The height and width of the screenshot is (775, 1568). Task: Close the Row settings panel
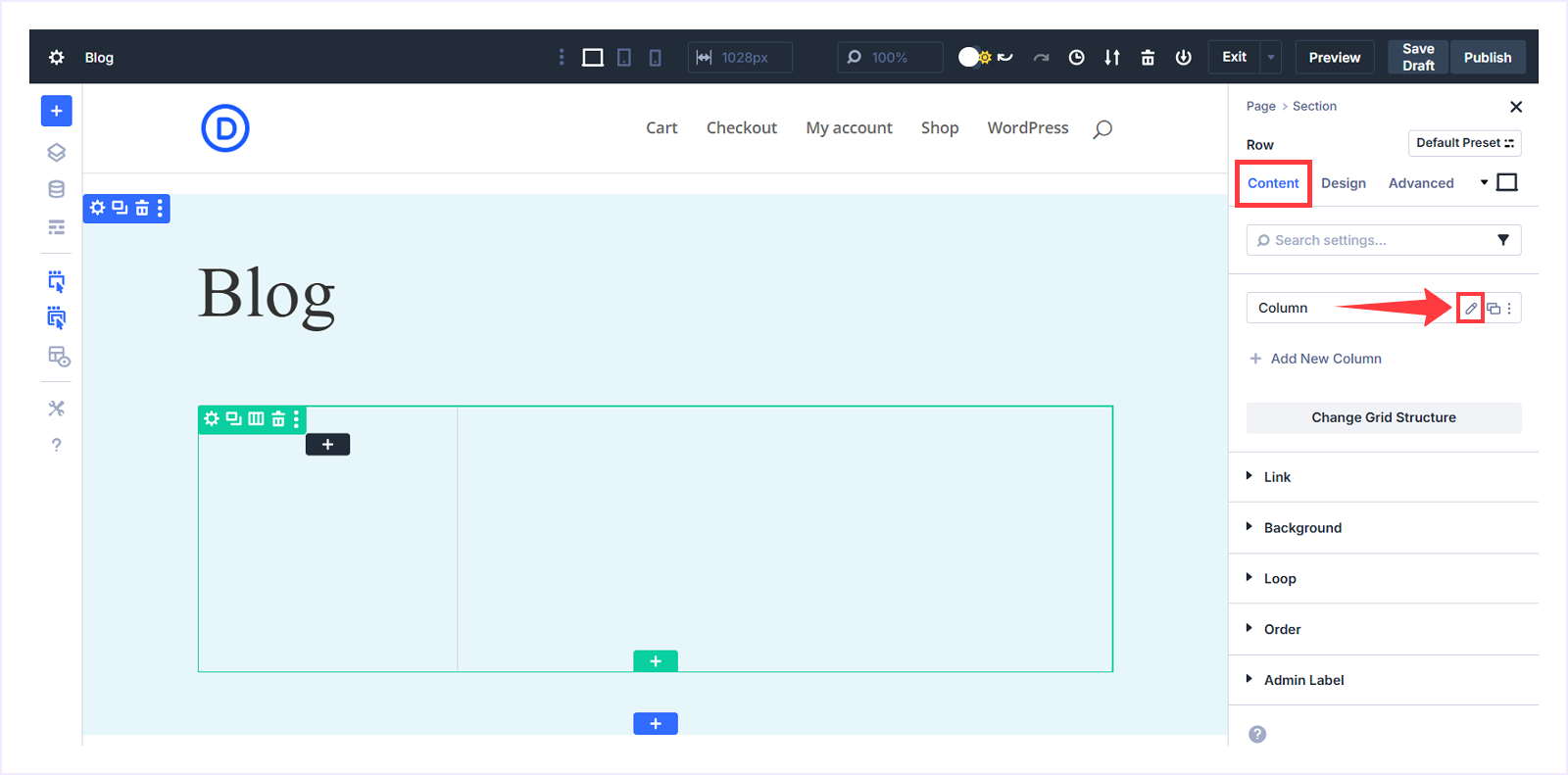tap(1516, 107)
